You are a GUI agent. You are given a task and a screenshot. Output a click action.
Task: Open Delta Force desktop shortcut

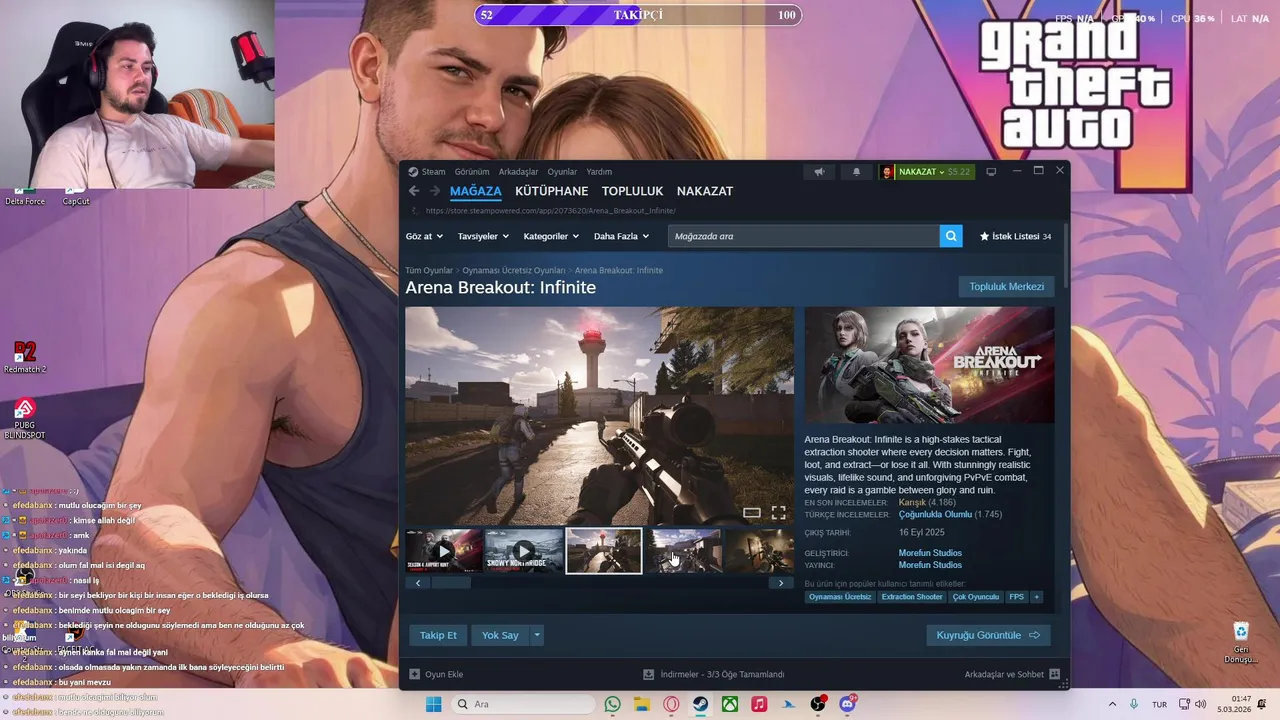[25, 196]
